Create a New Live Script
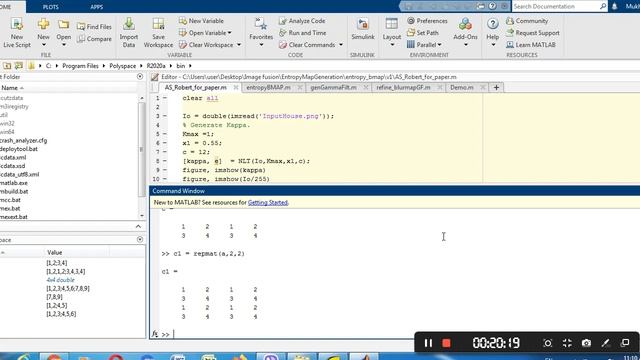 click(x=17, y=33)
